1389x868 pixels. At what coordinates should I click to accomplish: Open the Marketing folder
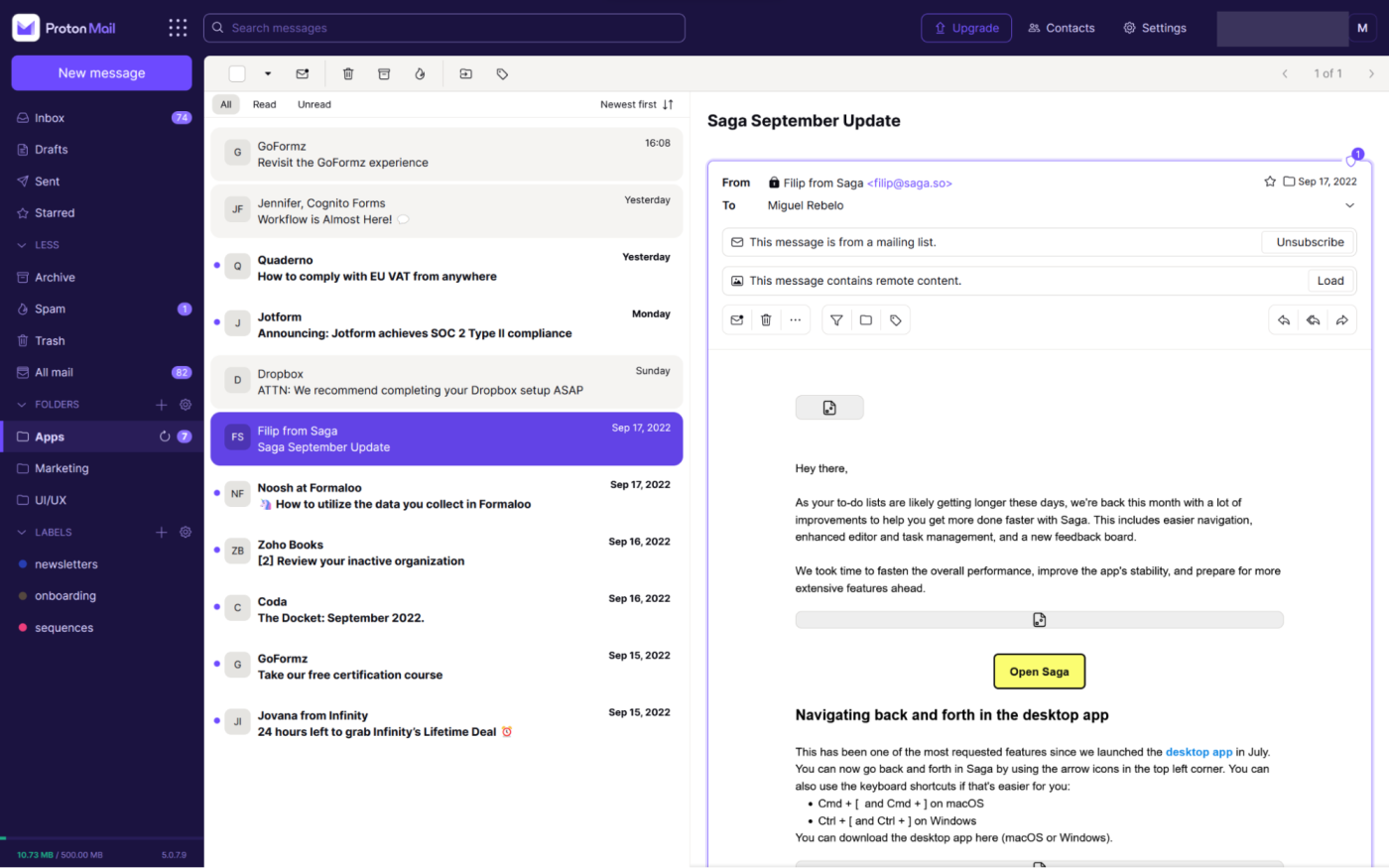click(102, 468)
